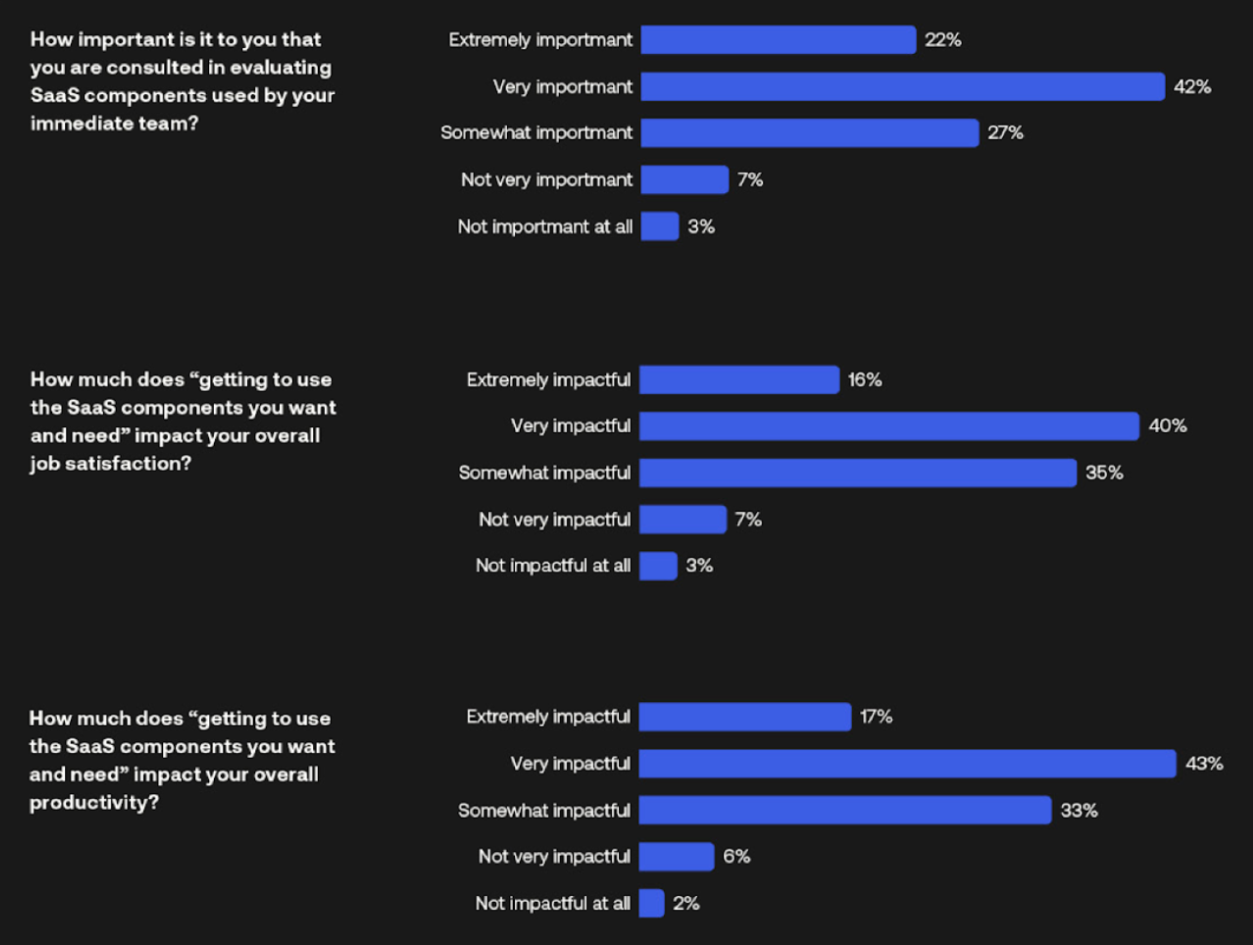
Task: Click the 2% percentage value
Action: tap(686, 904)
